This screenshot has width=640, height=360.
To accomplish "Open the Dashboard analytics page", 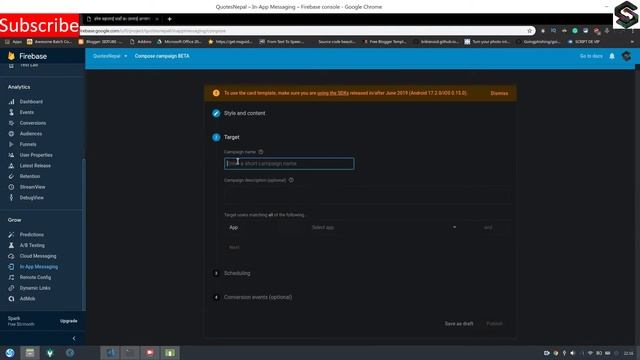I will pyautogui.click(x=31, y=102).
